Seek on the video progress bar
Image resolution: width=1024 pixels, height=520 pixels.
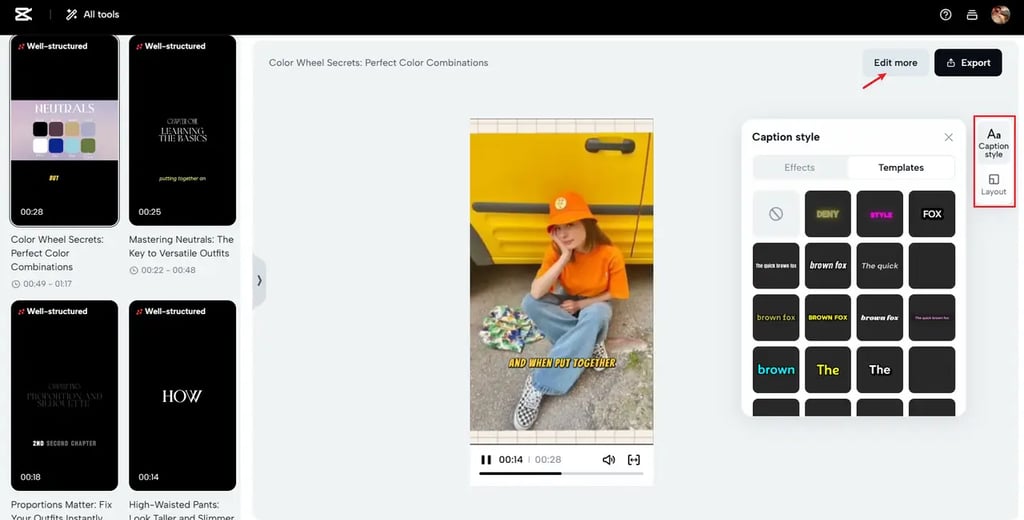click(x=561, y=474)
